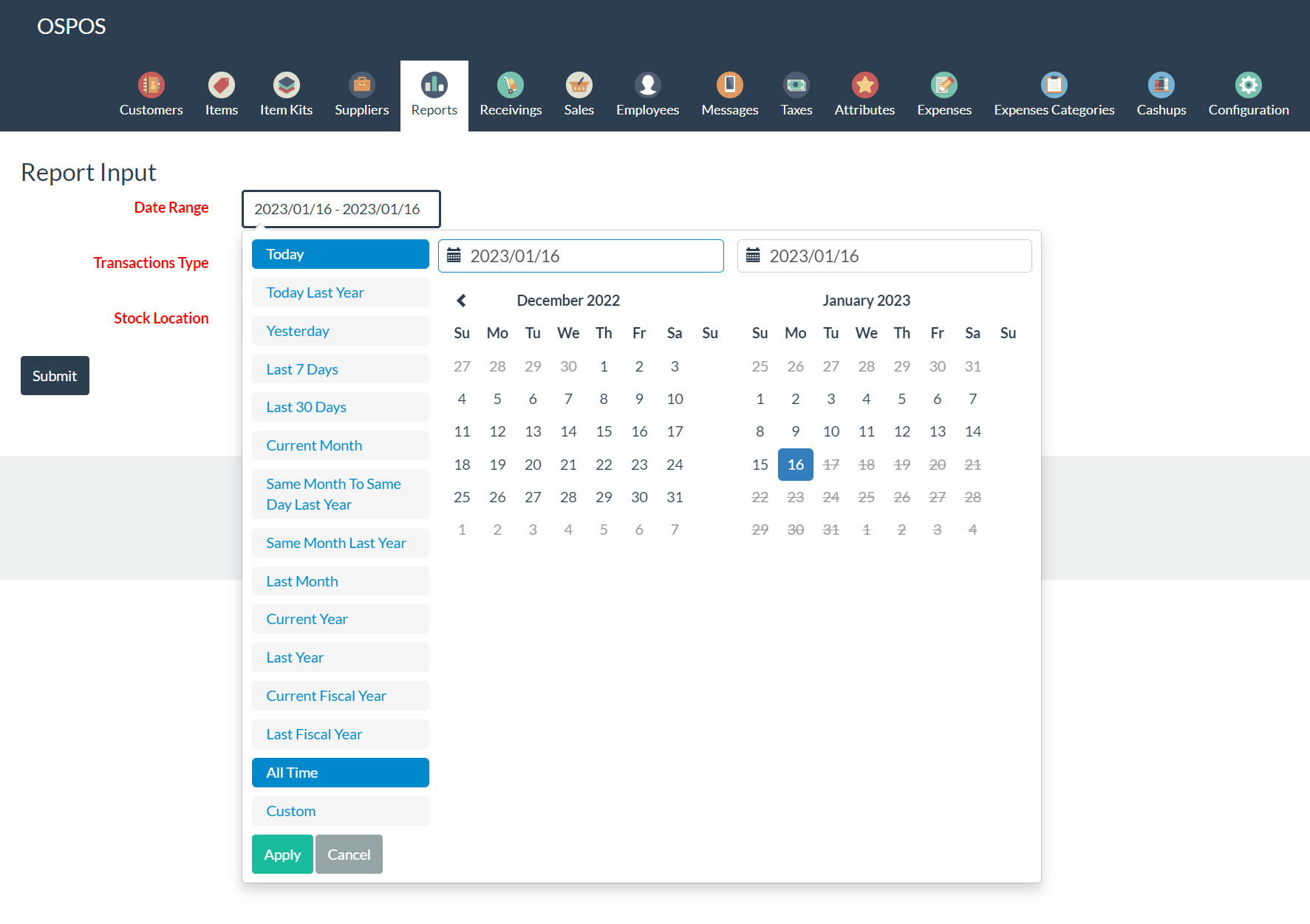Select the Last 7 Days preset
The image size is (1310, 924).
(x=340, y=369)
